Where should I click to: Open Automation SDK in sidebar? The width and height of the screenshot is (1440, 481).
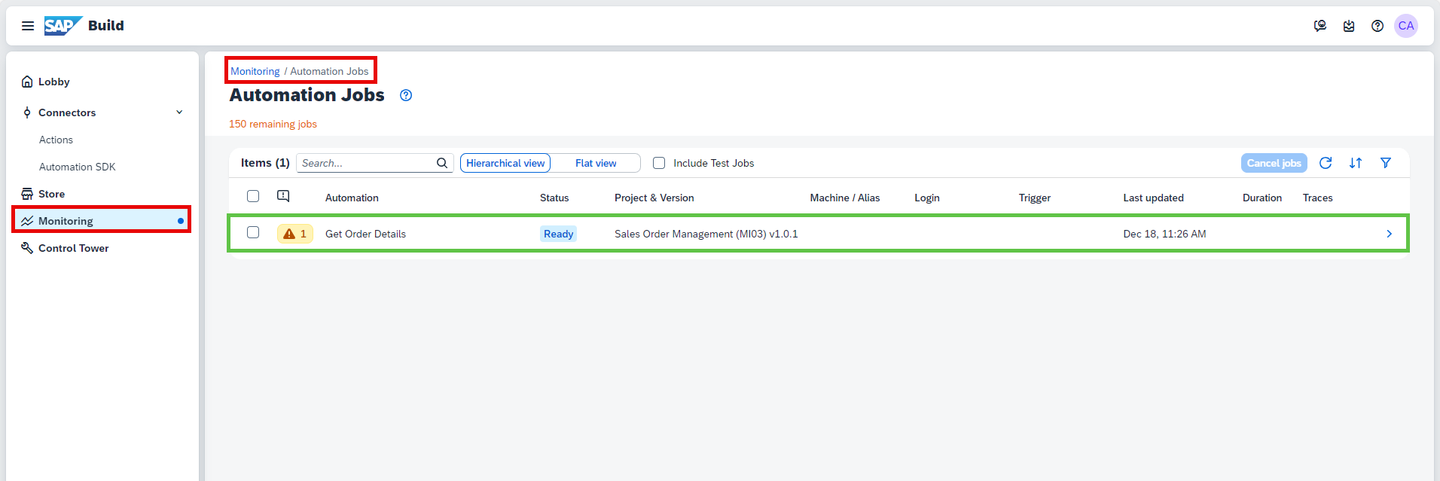tap(77, 167)
